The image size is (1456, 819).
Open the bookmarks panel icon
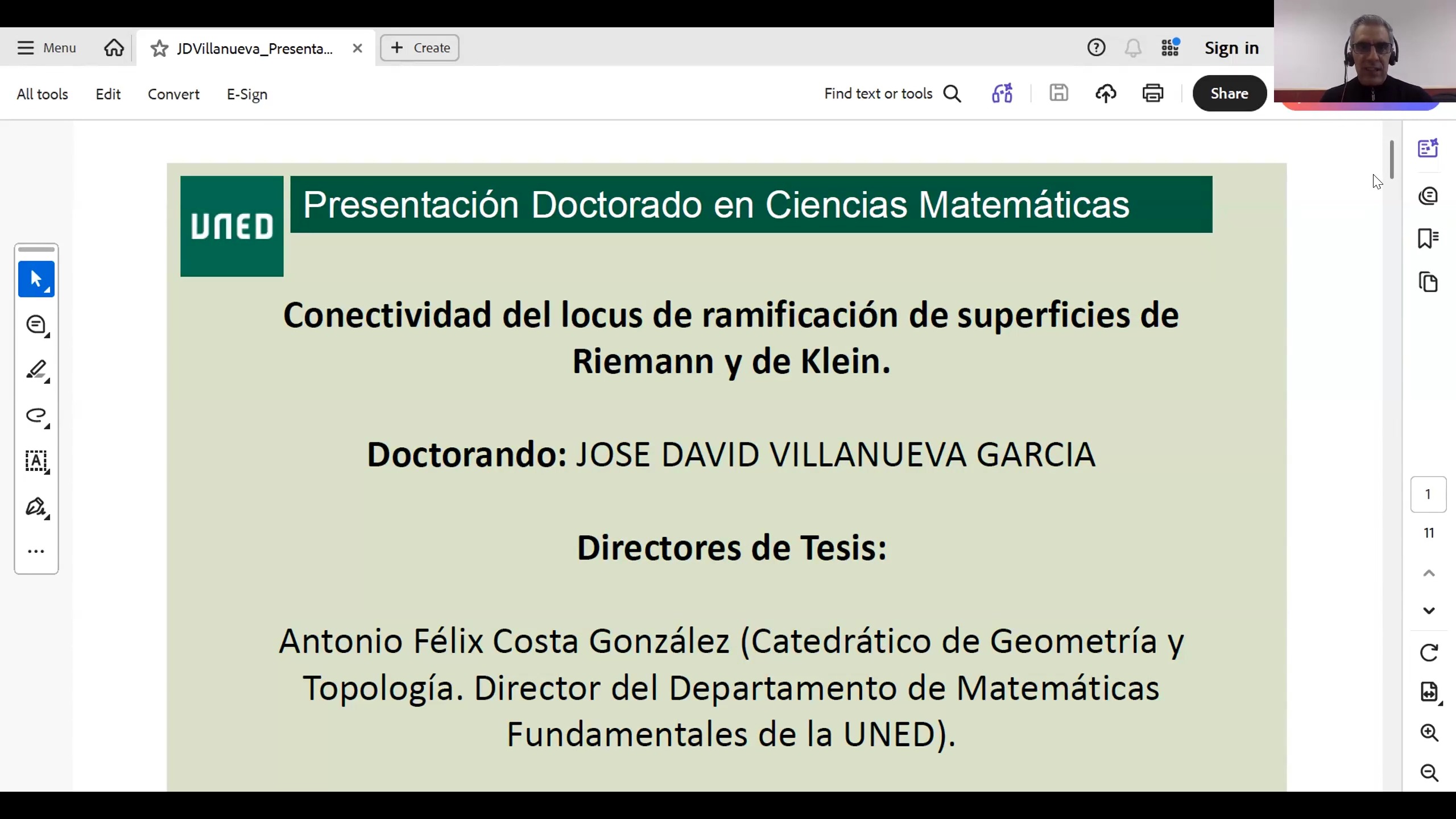(x=1428, y=238)
